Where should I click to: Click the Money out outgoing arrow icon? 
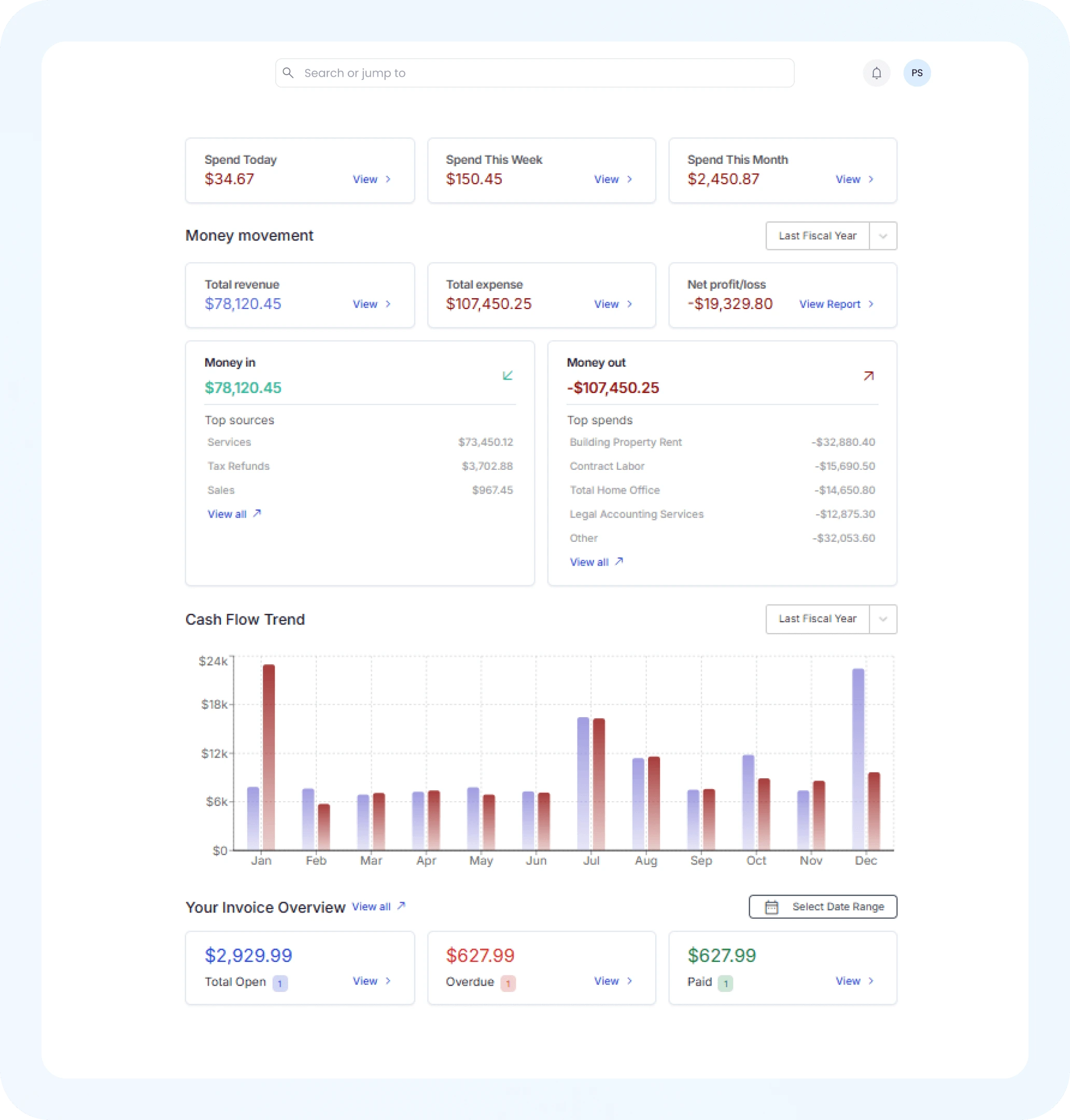click(x=868, y=375)
